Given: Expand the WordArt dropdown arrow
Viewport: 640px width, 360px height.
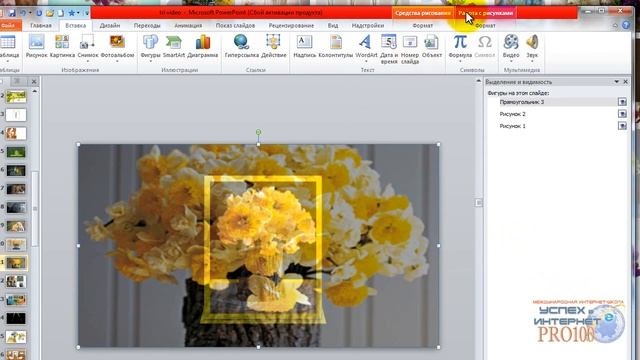Looking at the screenshot, I should (366, 61).
